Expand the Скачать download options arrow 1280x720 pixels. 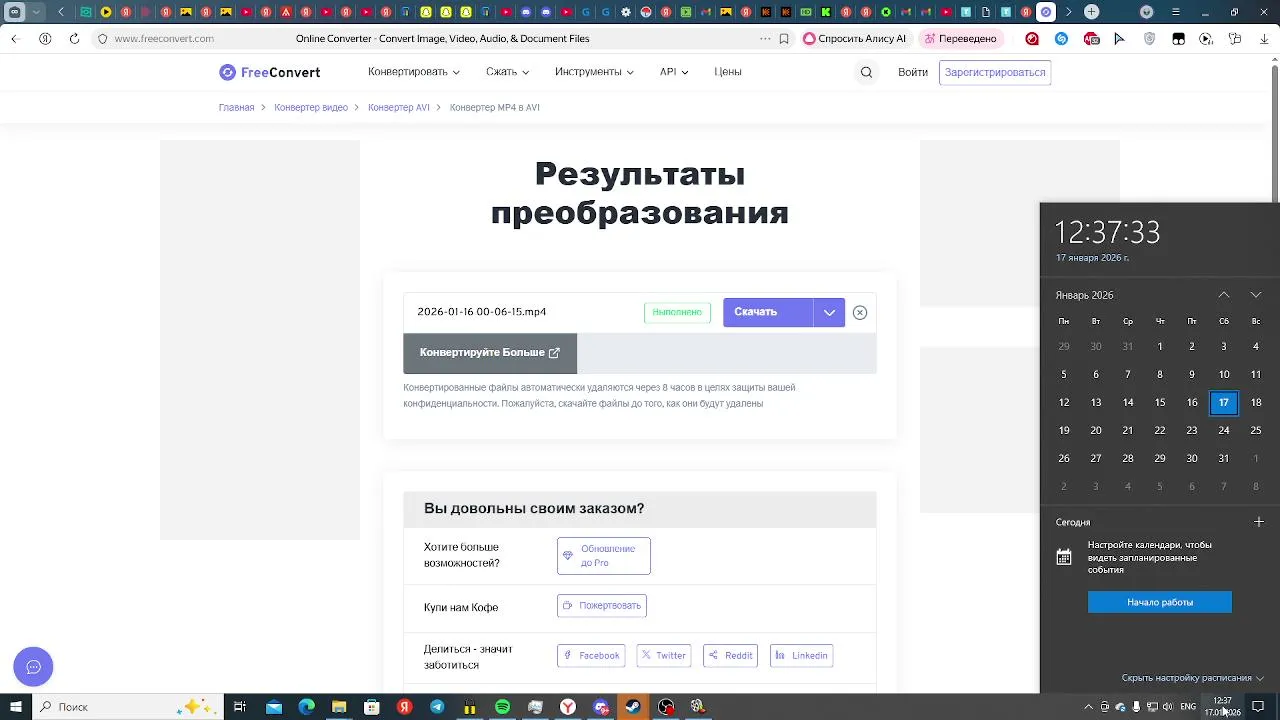pyautogui.click(x=829, y=312)
